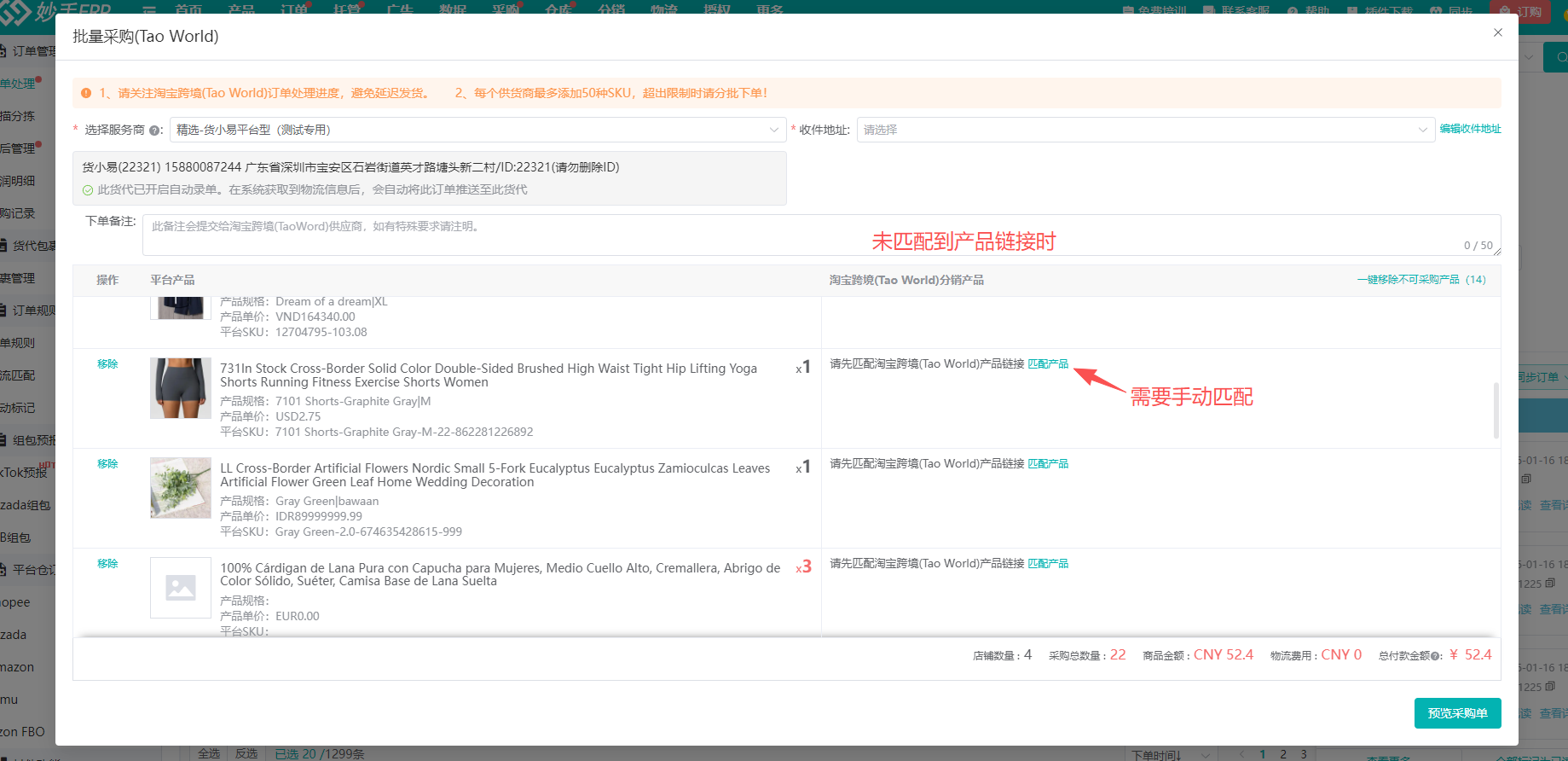Close the 批量采购 dialog with X icon
Screen dimensions: 1568x761
[1498, 32]
